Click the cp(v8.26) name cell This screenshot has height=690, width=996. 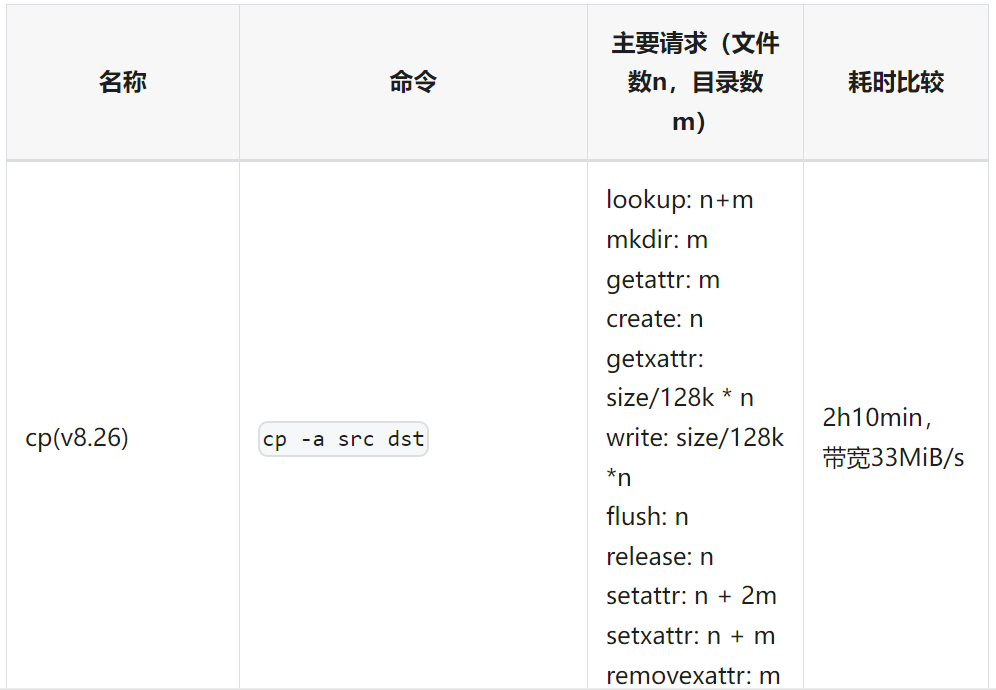77,438
